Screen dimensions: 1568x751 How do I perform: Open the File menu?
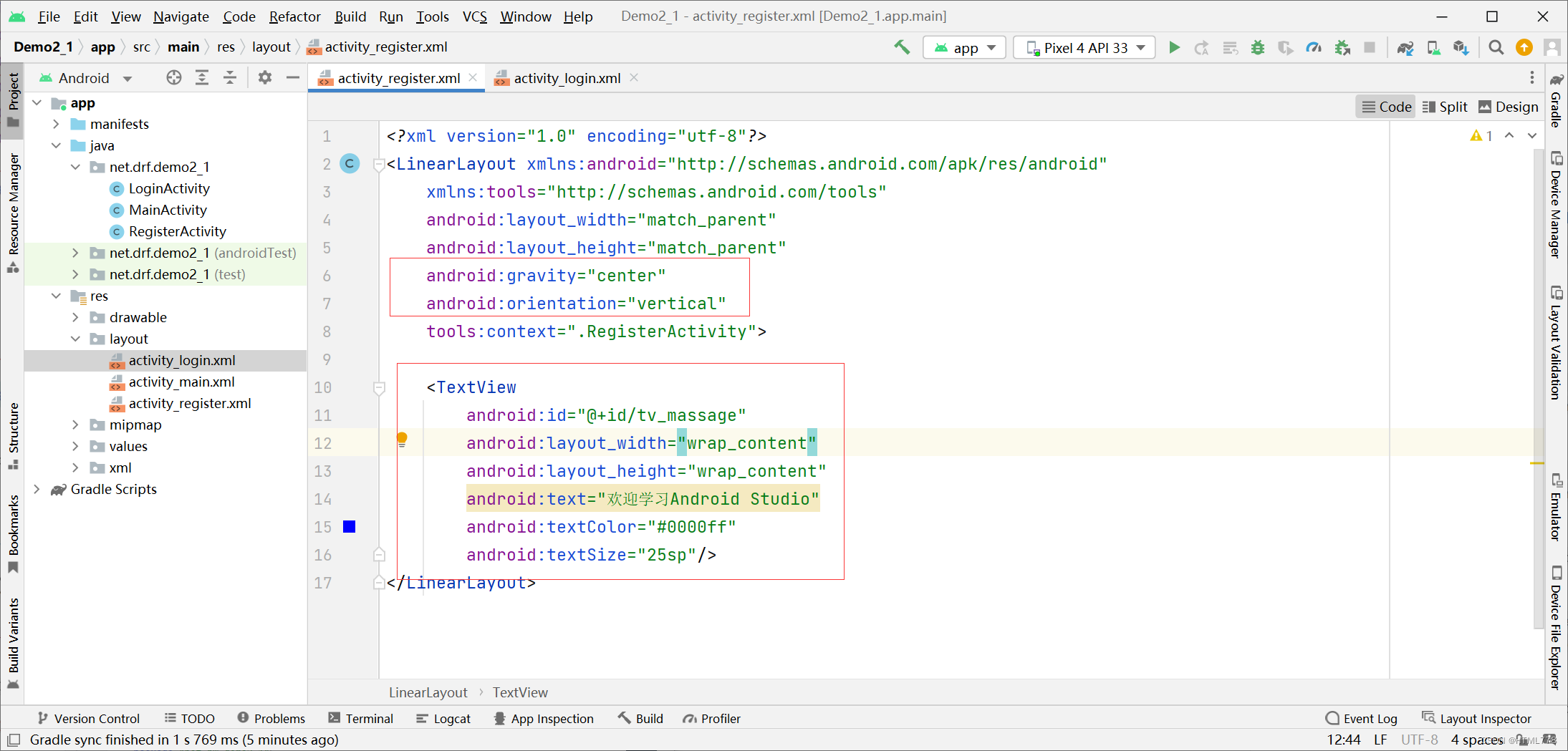49,16
